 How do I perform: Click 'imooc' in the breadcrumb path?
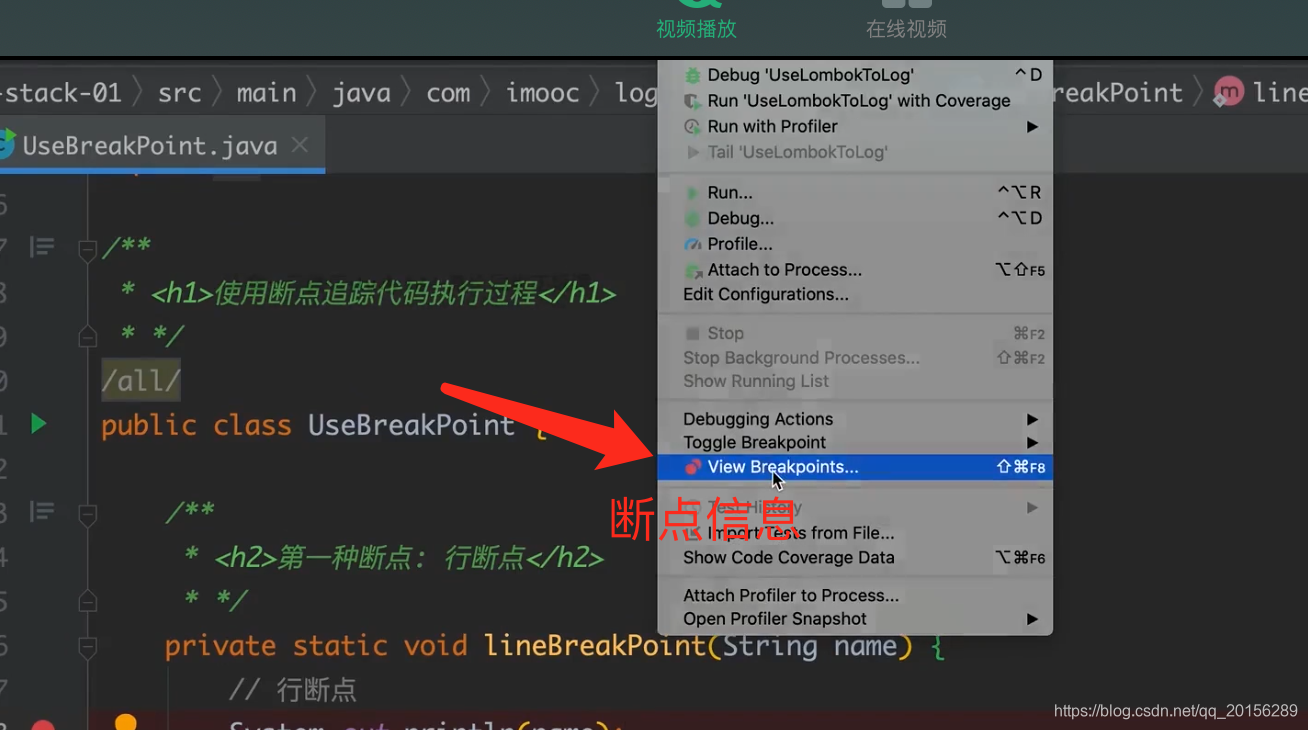pos(542,93)
